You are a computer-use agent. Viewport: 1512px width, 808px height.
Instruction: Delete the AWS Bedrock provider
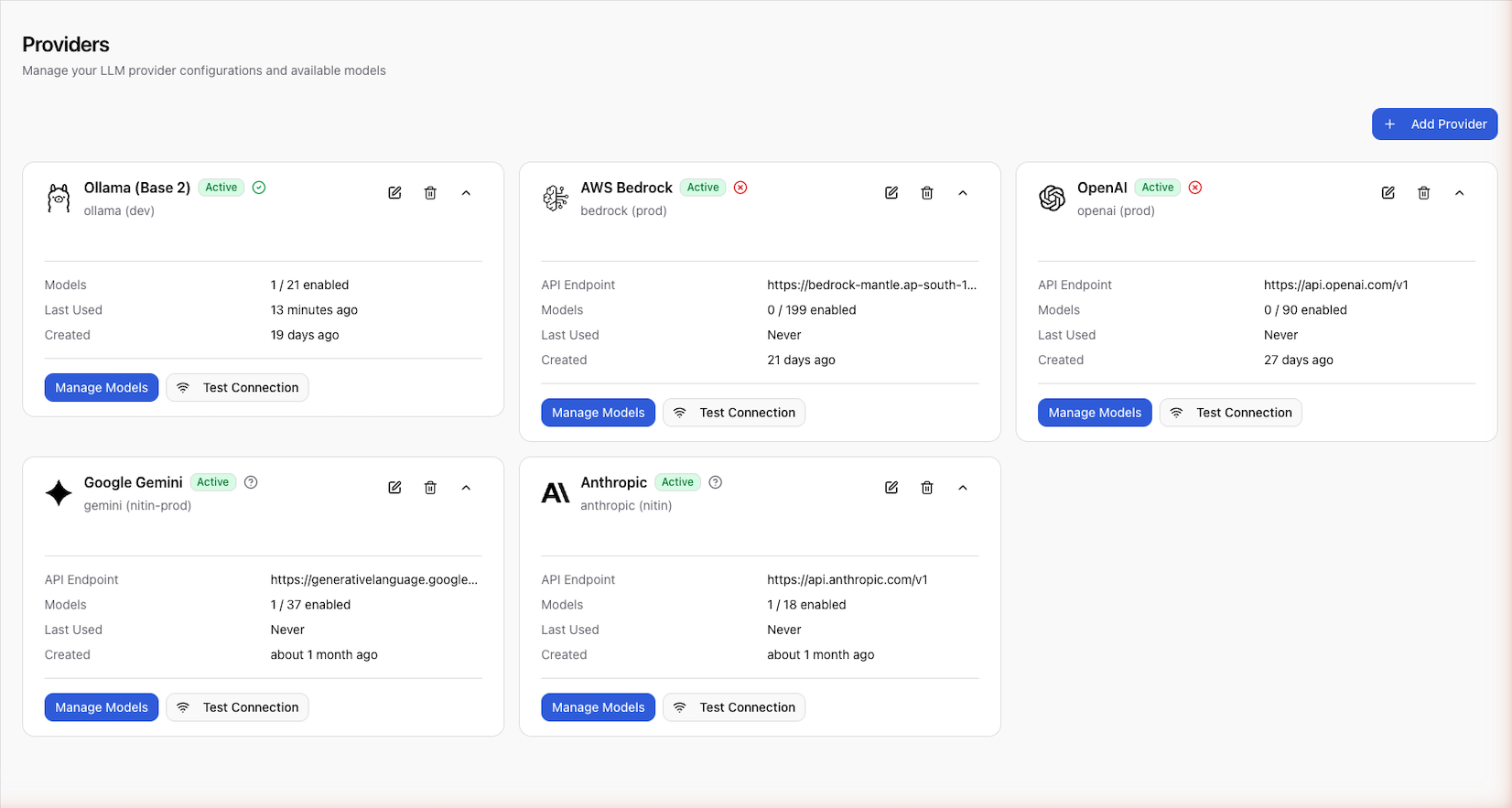click(x=927, y=193)
